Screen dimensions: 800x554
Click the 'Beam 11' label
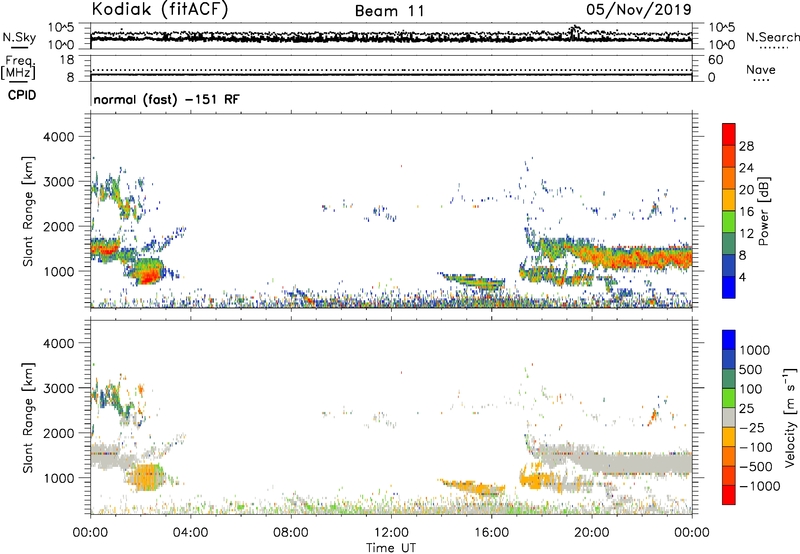(x=390, y=11)
